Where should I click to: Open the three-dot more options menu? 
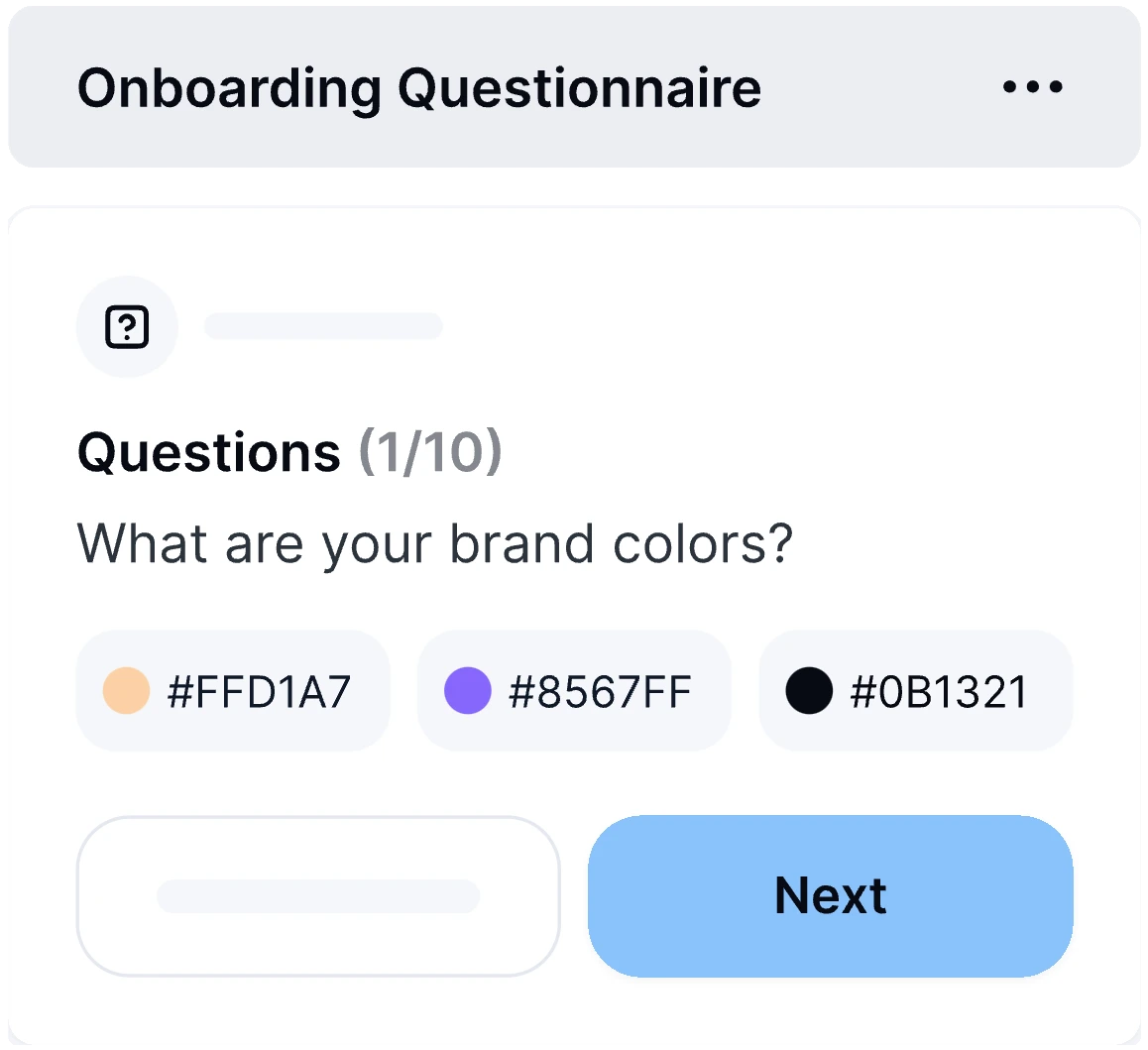coord(1032,87)
